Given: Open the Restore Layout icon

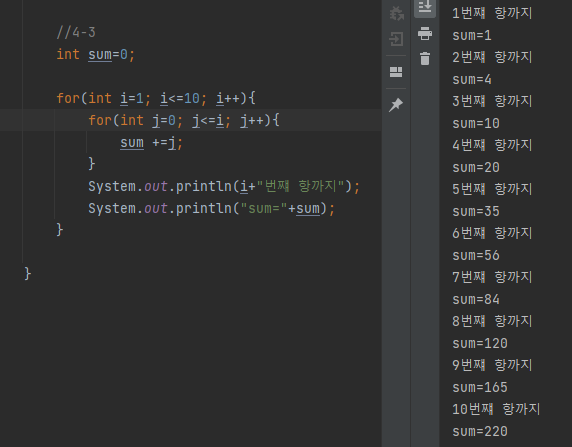Looking at the screenshot, I should tap(396, 72).
